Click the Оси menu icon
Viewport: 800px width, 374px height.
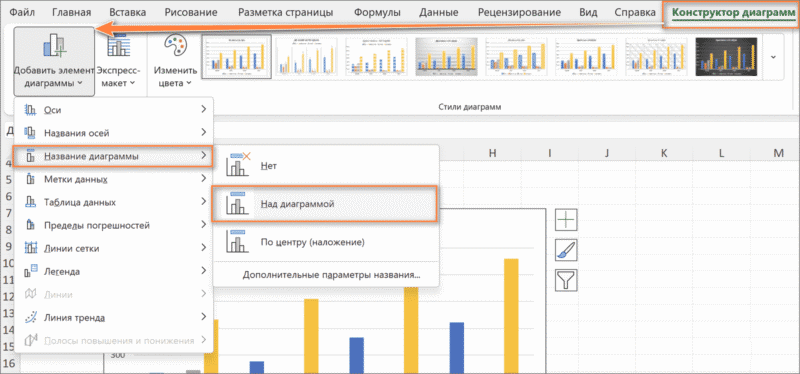31,109
